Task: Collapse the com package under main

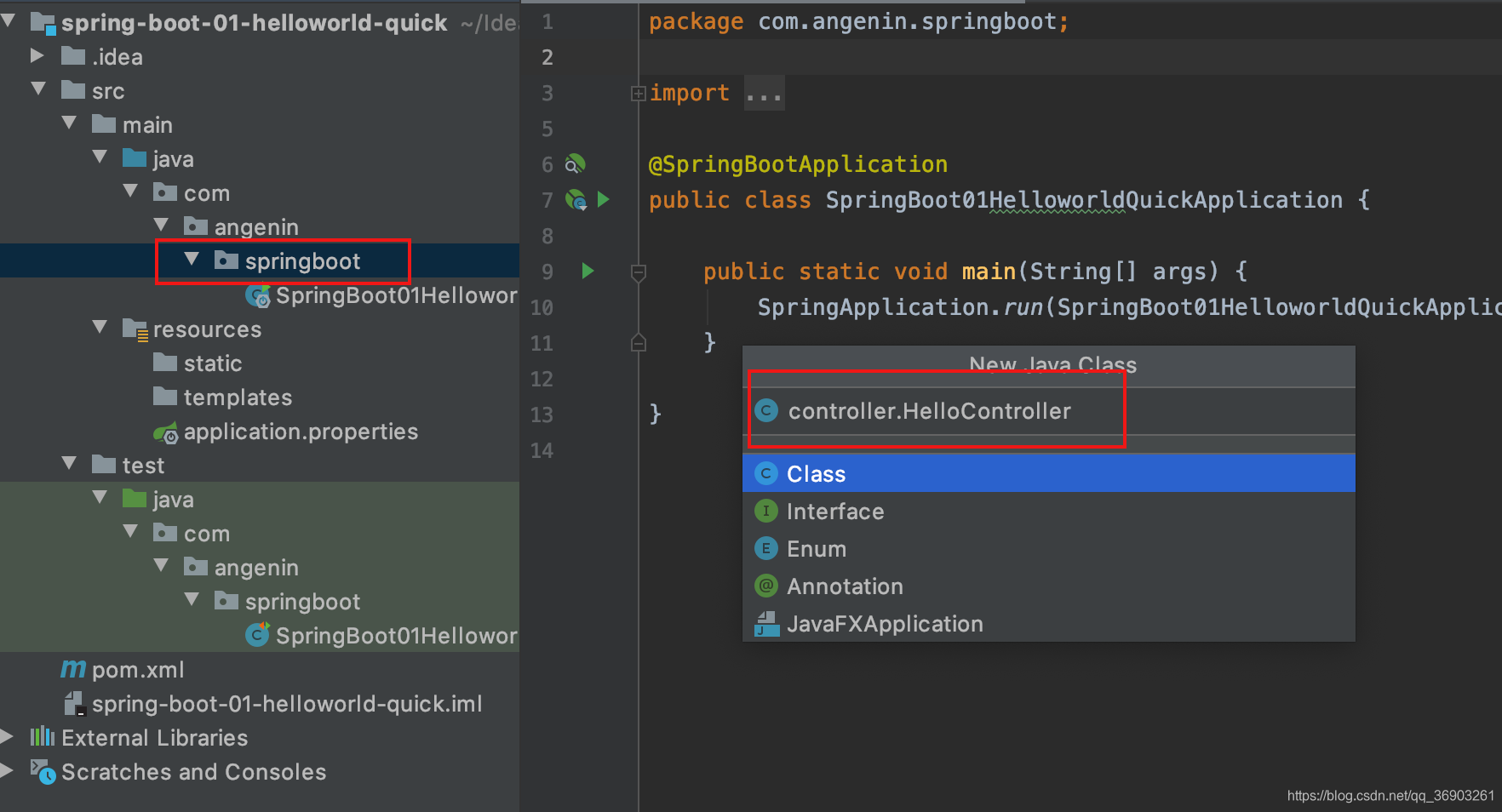Action: tap(130, 191)
